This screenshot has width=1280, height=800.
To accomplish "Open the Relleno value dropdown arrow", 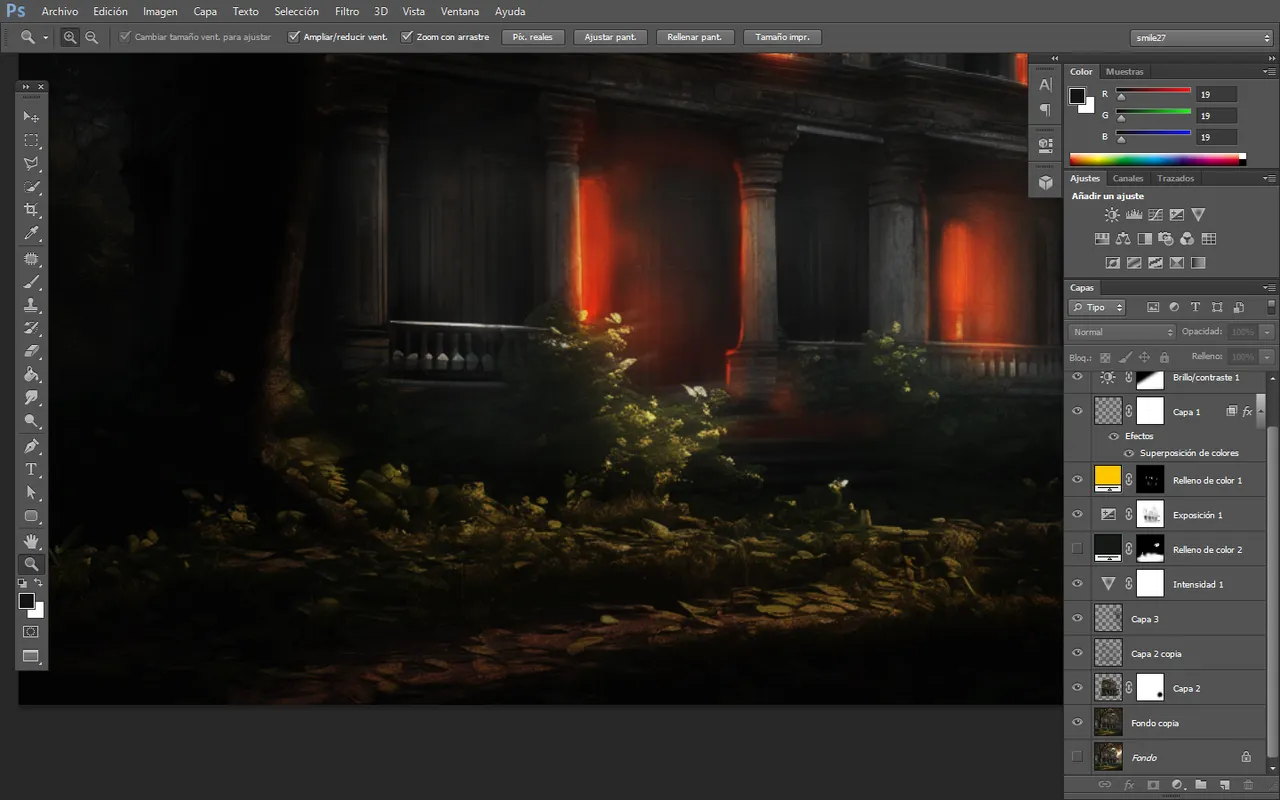I will coord(1267,356).
